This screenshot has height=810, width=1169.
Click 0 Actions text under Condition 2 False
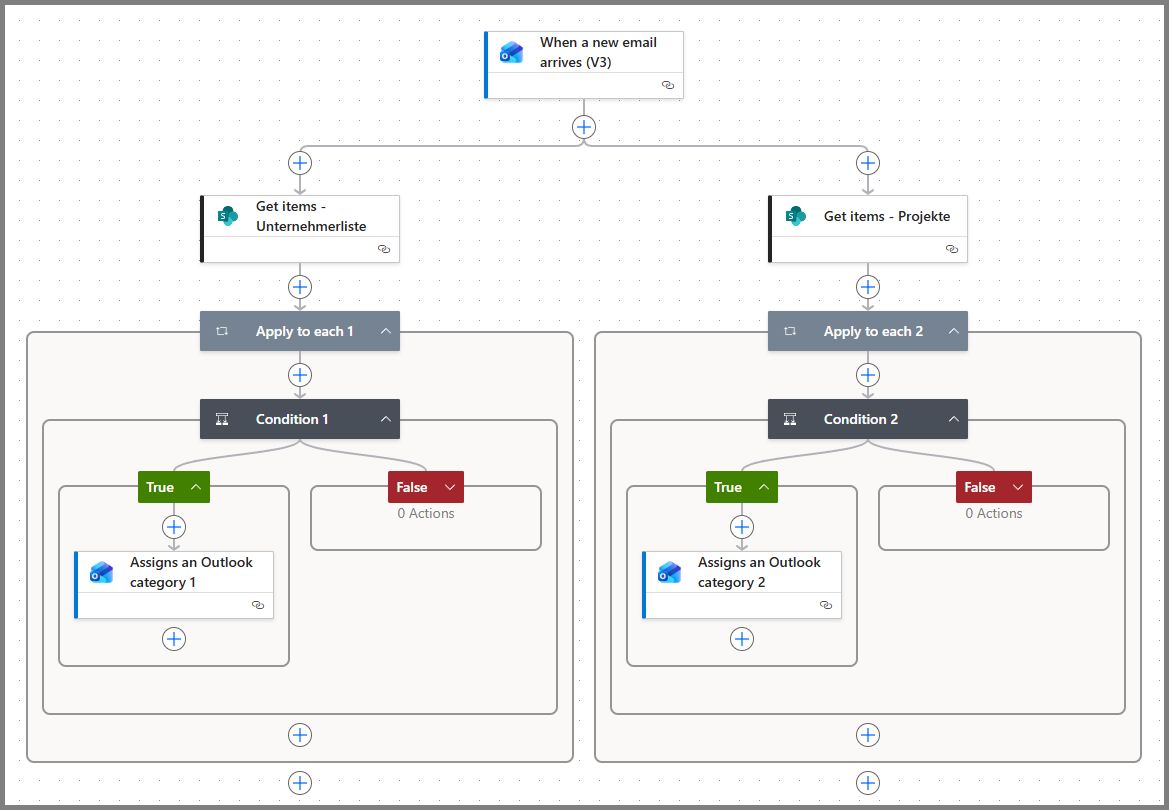[x=994, y=513]
